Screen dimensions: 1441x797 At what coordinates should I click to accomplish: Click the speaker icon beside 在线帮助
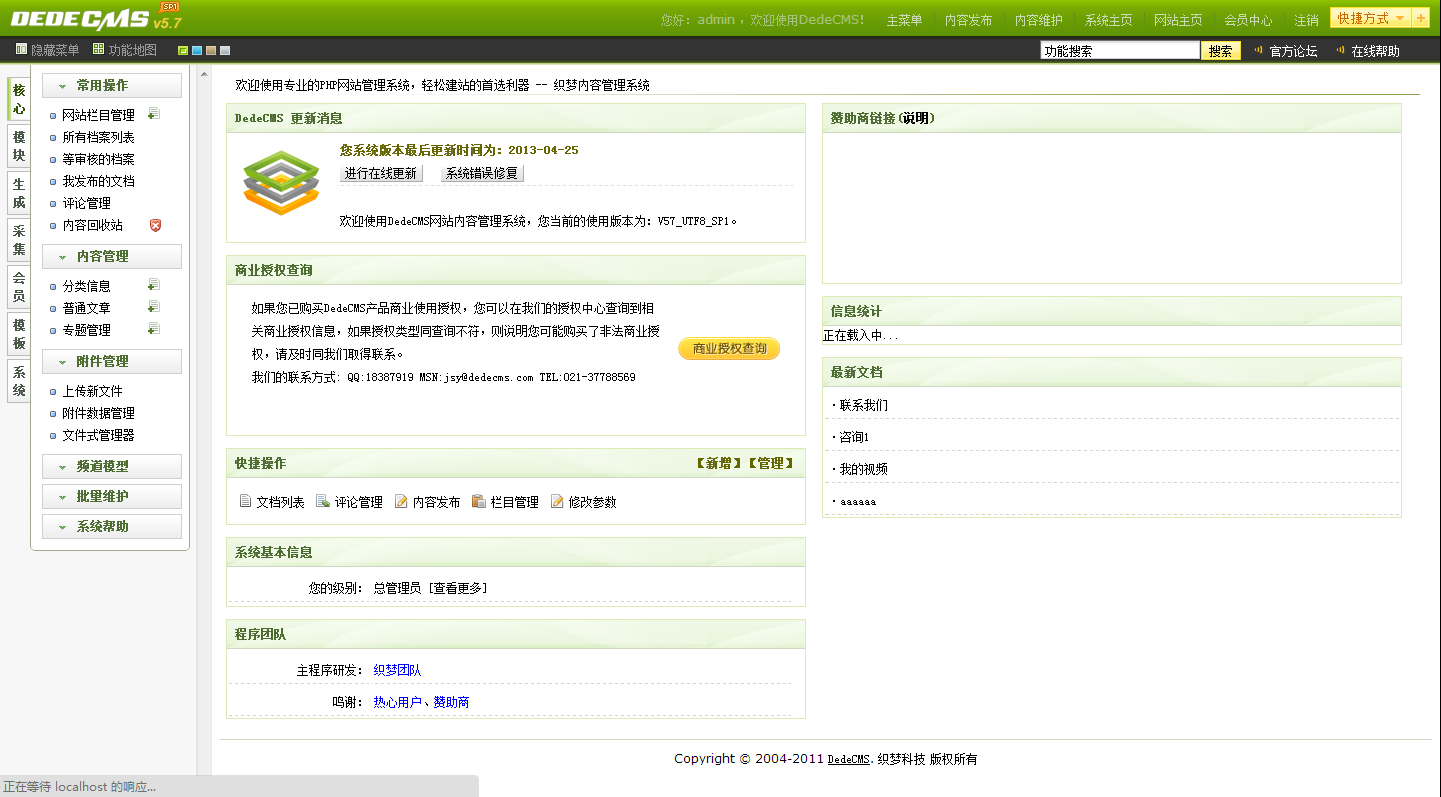[1341, 50]
